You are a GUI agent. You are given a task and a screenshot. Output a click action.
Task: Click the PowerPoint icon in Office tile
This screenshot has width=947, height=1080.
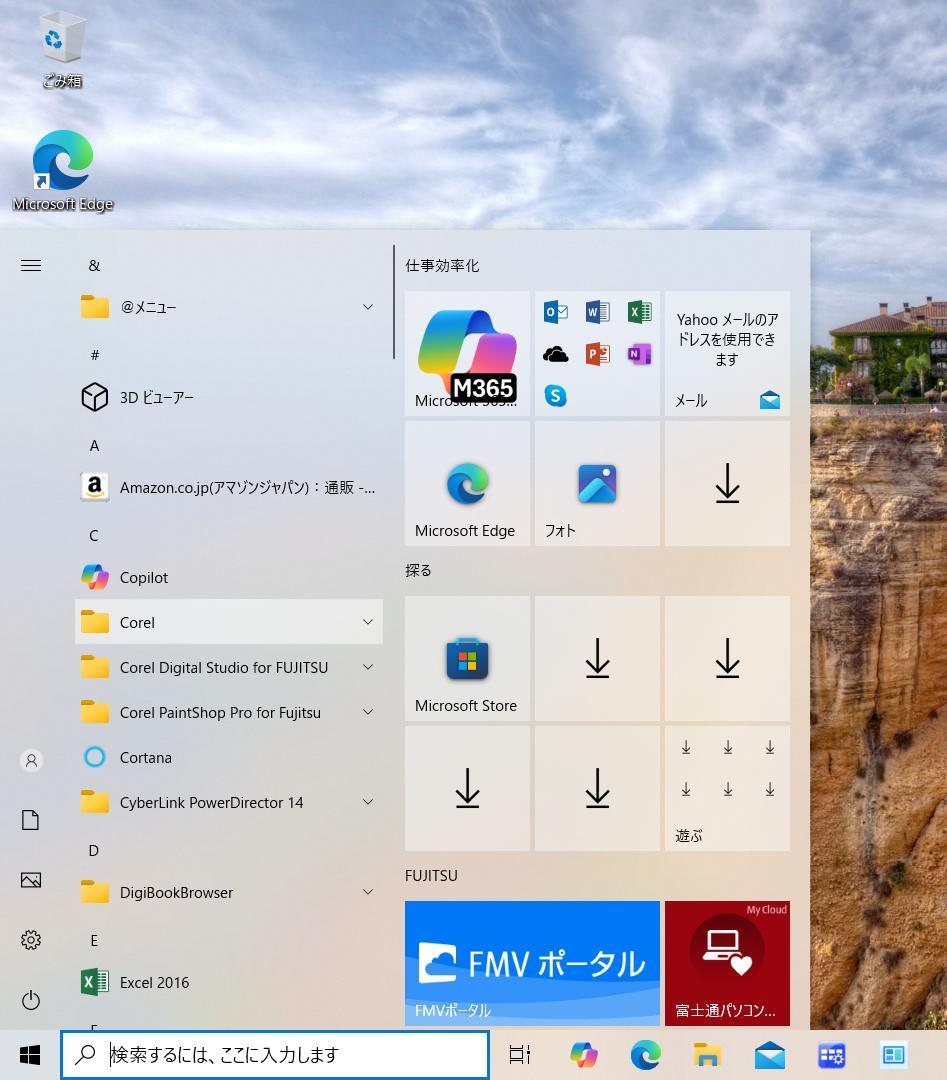598,354
